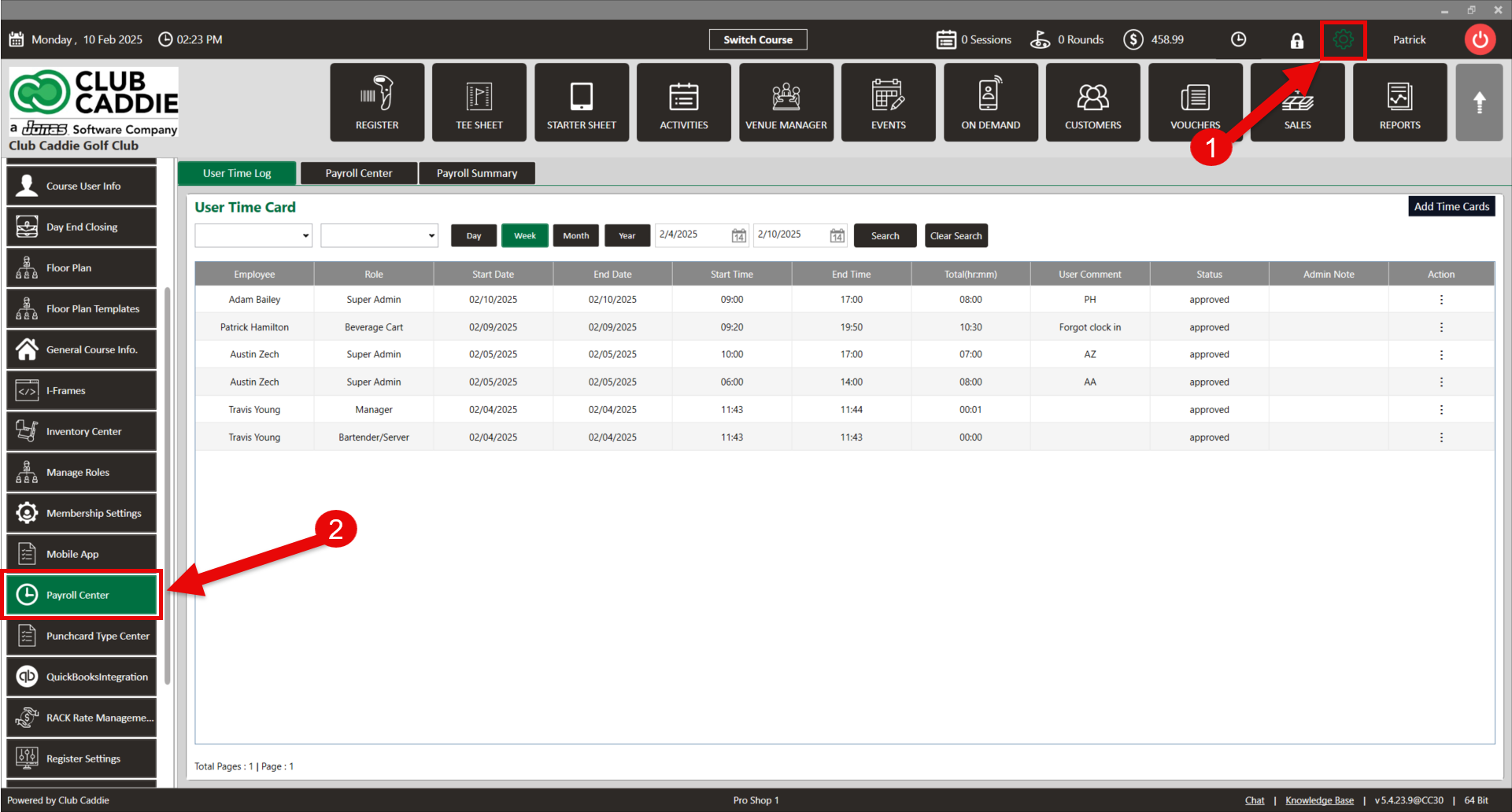This screenshot has width=1512, height=812.
Task: Open the Events module
Action: (889, 102)
